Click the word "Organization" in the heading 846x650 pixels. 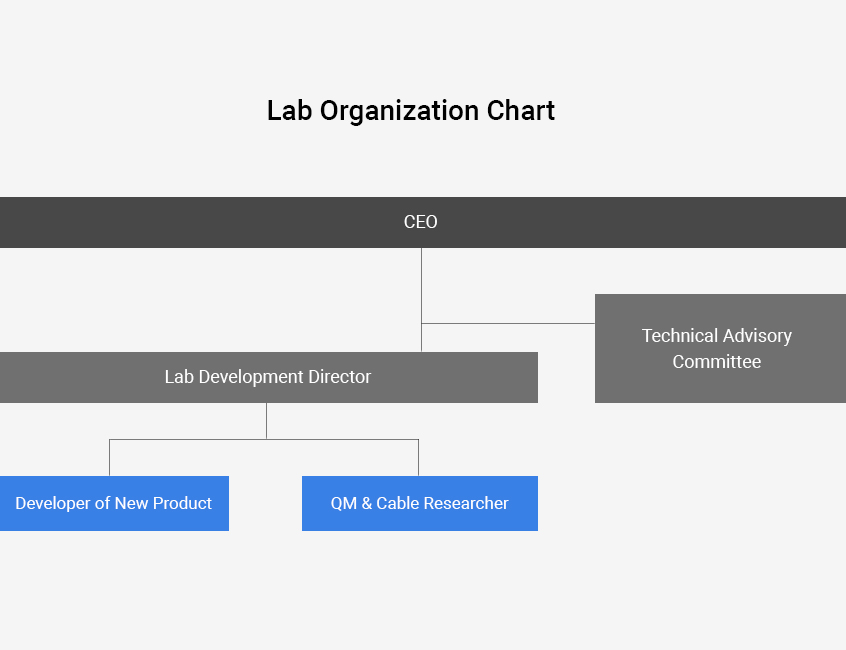(x=399, y=112)
